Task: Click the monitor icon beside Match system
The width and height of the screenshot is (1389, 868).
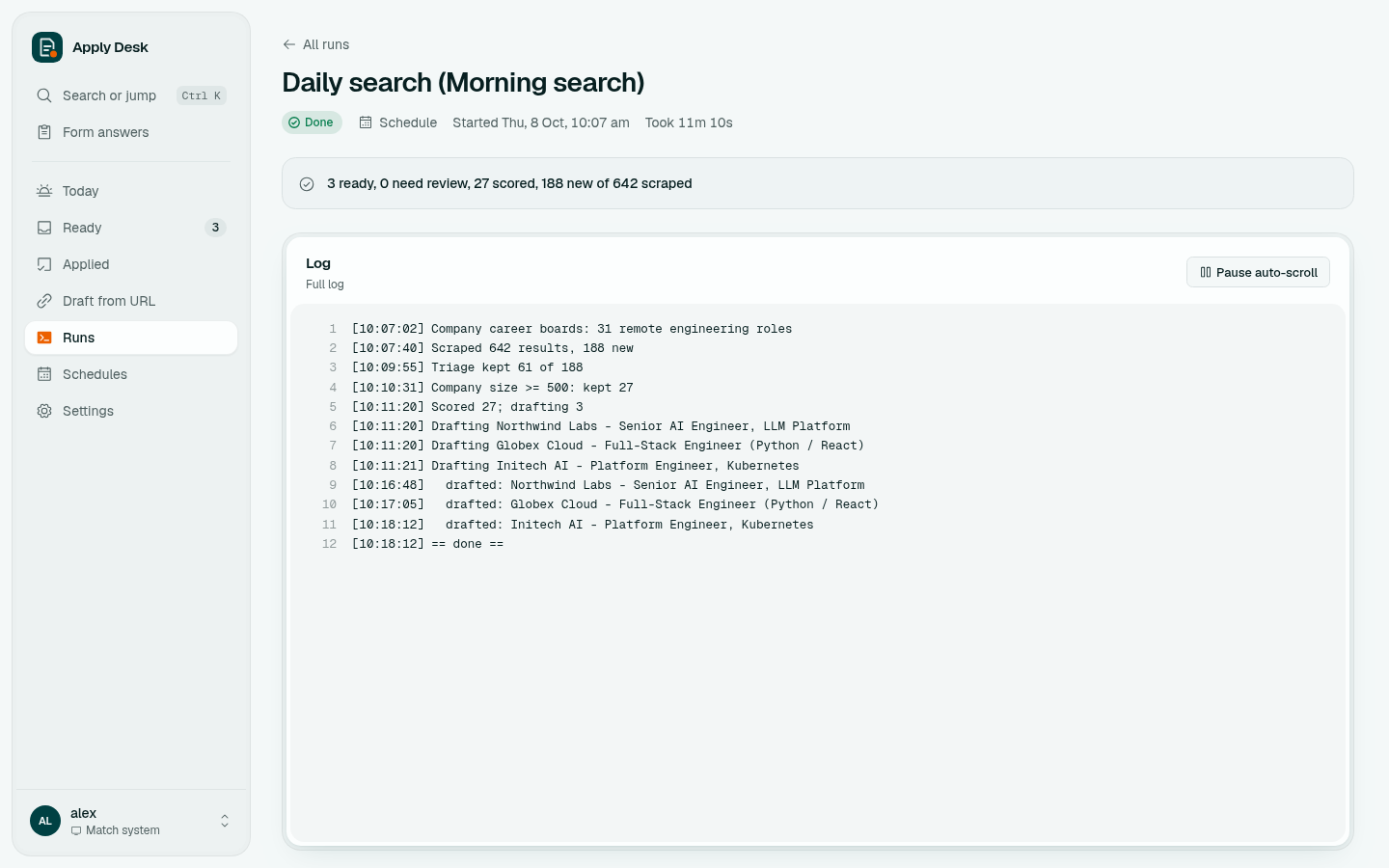Action: [x=76, y=830]
